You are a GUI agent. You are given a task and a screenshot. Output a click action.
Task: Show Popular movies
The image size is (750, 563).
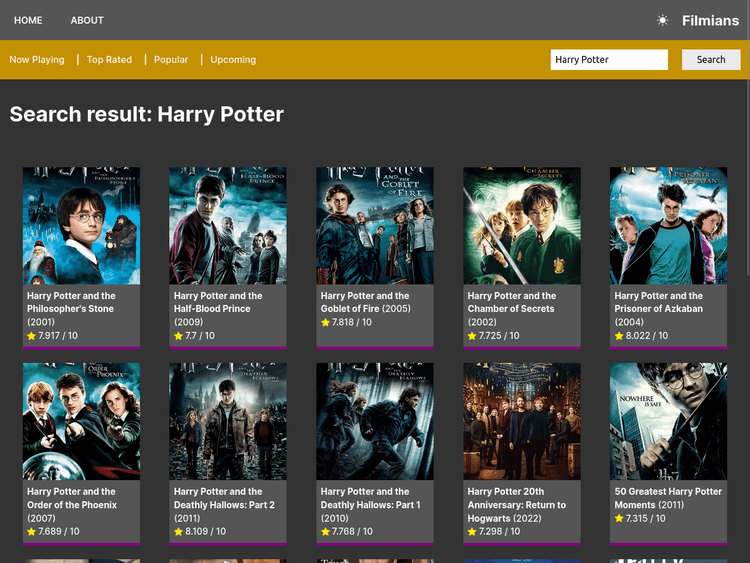[x=171, y=60]
